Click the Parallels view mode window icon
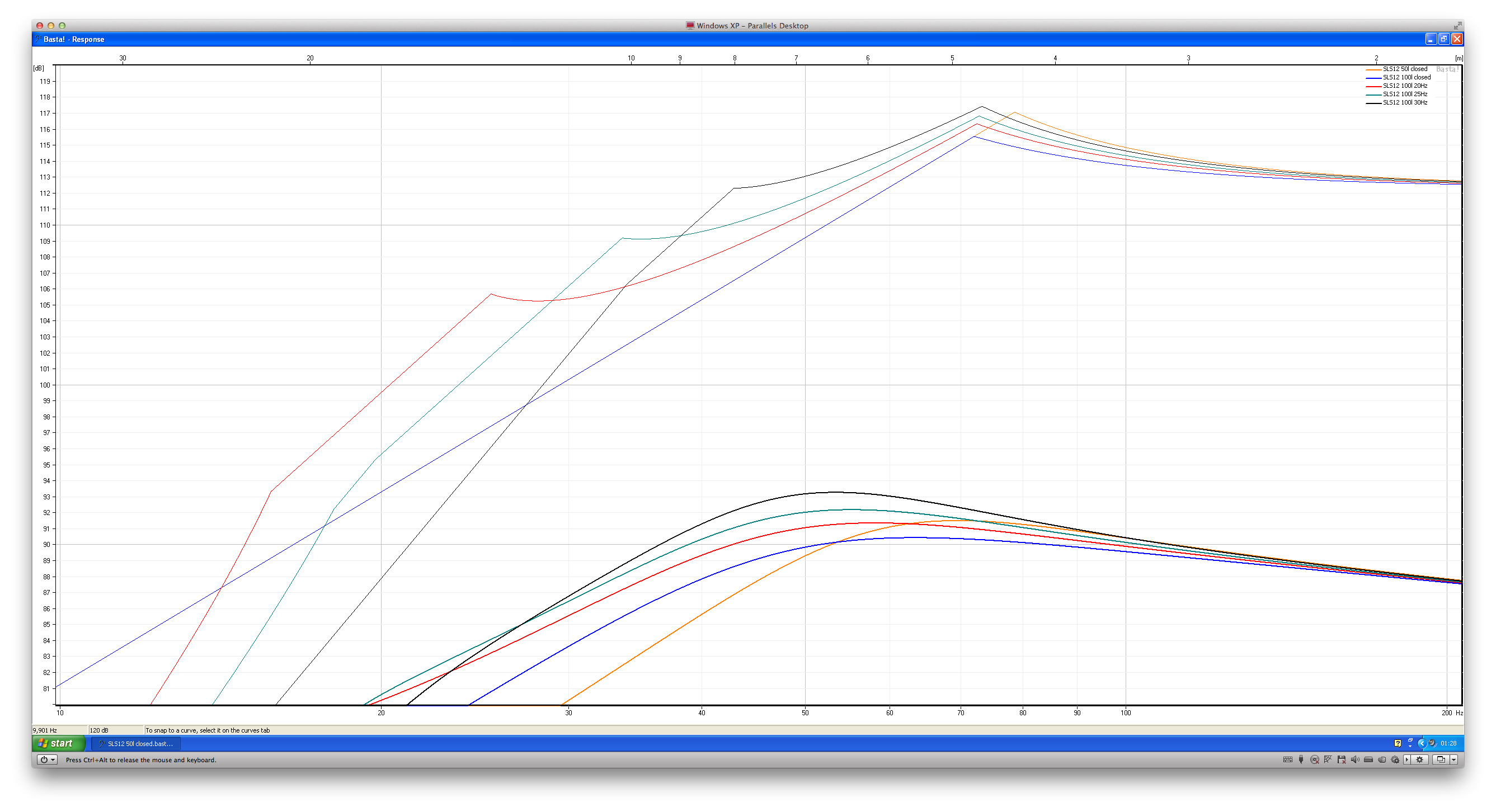Screen dimensions: 1496x812 point(1441,759)
